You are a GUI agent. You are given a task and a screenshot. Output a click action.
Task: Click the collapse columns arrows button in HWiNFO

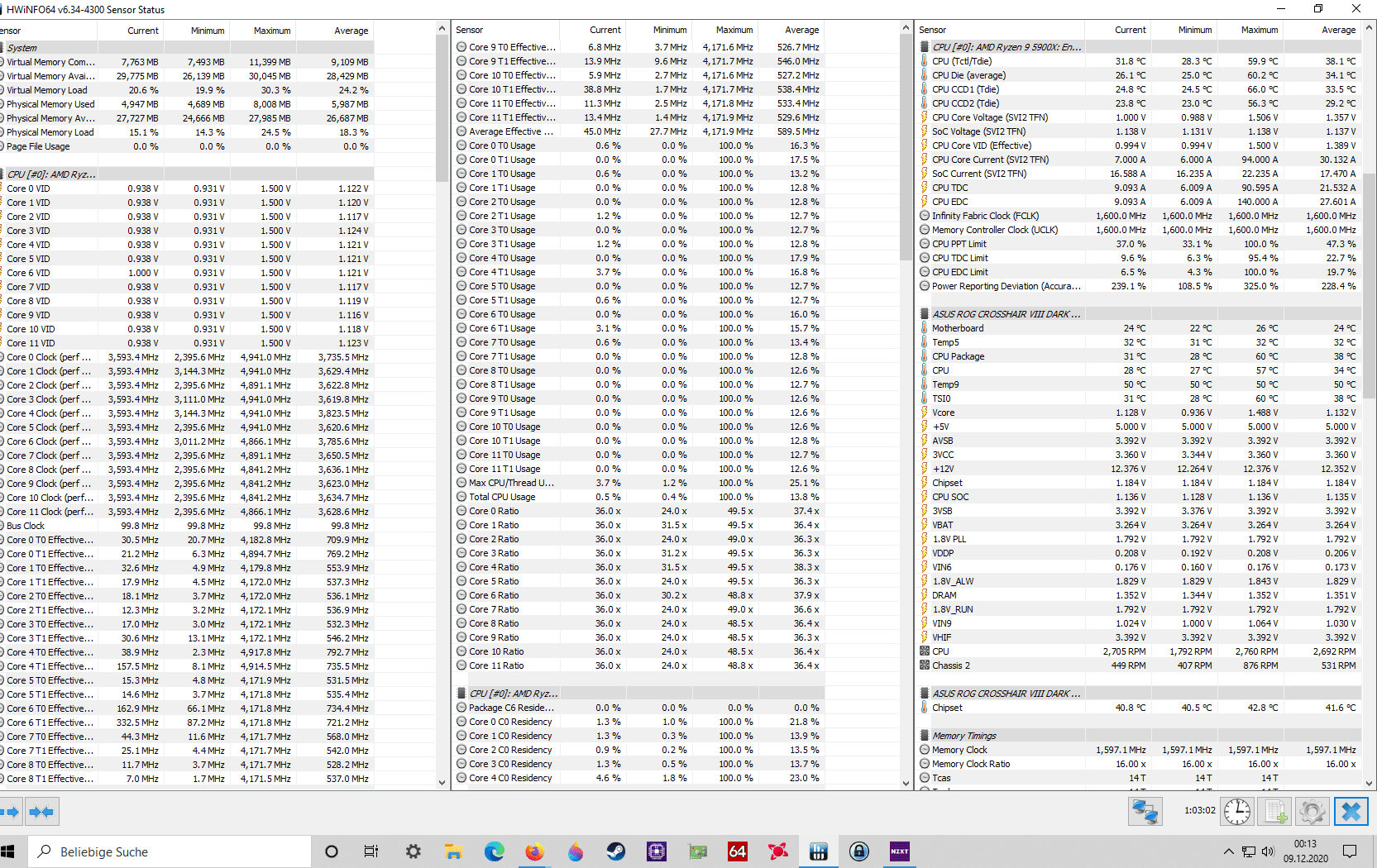(x=41, y=812)
